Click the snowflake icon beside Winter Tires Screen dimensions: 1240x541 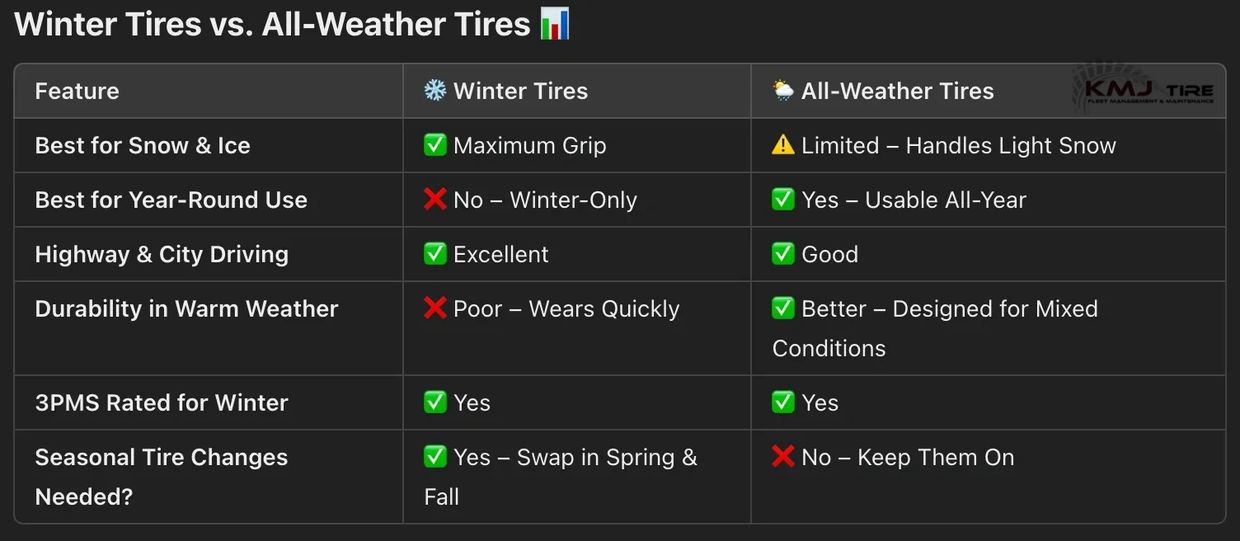pos(435,91)
